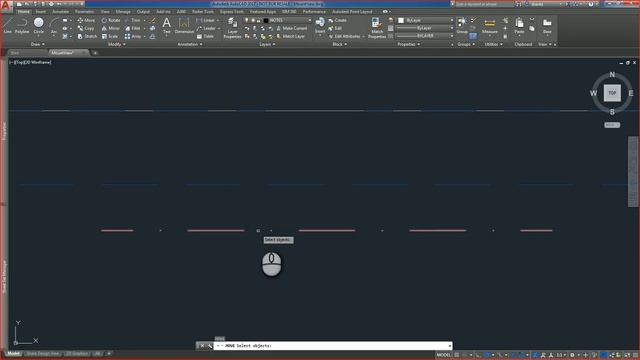This screenshot has height=360, width=640.
Task: Expand the Layers panel
Action: pyautogui.click(x=267, y=44)
